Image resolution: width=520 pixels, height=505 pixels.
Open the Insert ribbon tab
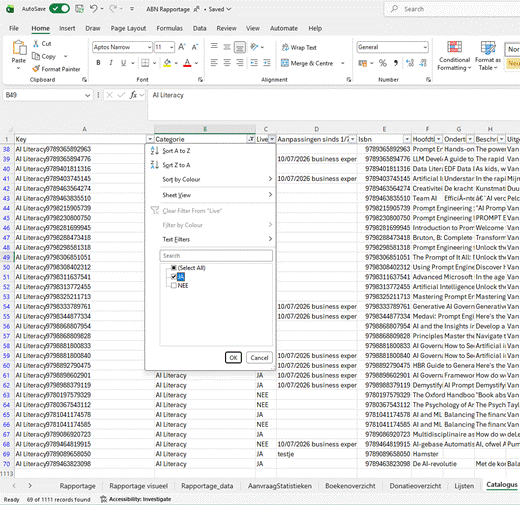coord(67,28)
